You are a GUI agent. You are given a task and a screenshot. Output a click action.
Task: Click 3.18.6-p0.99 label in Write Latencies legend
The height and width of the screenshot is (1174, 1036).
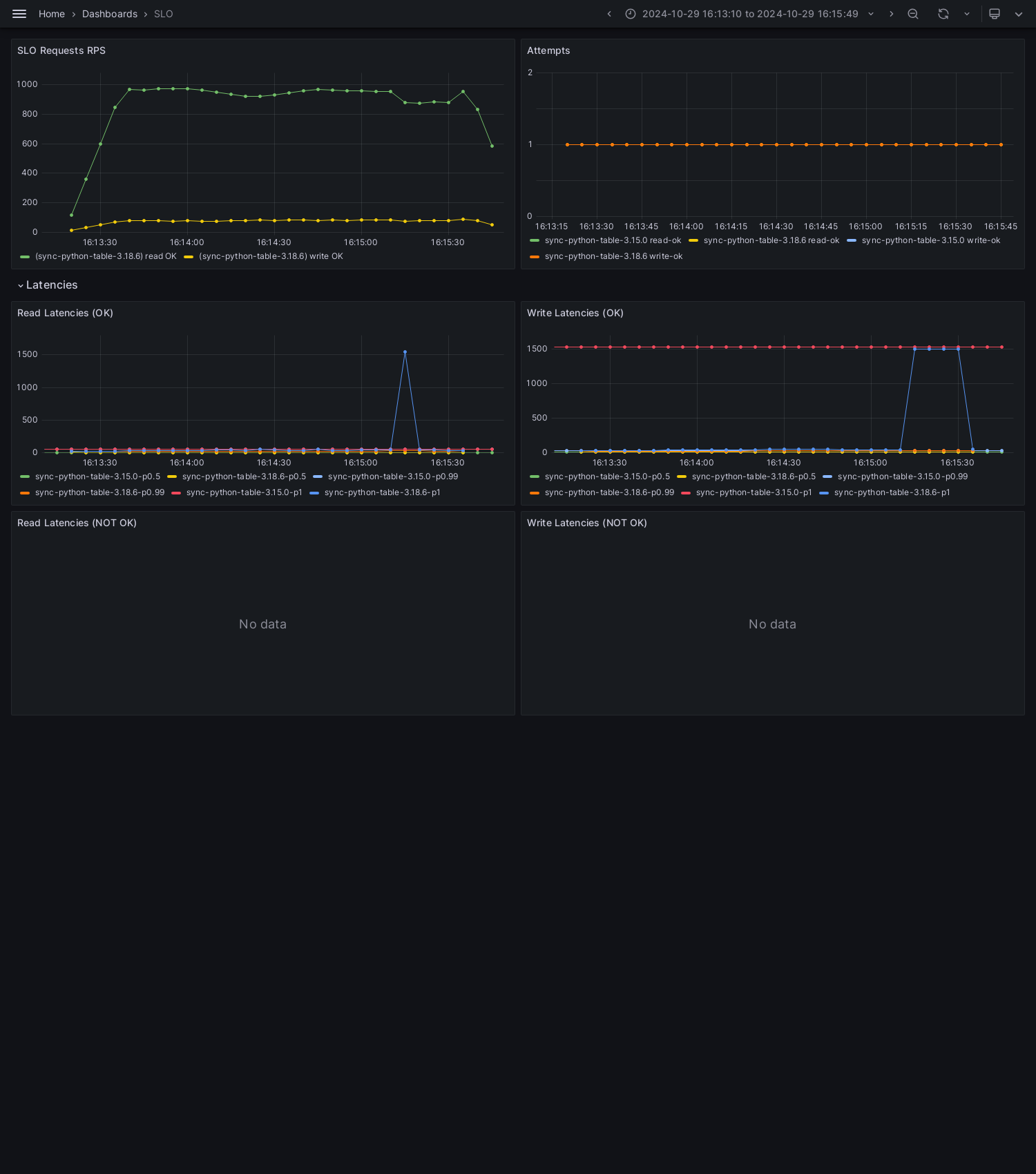coord(609,492)
